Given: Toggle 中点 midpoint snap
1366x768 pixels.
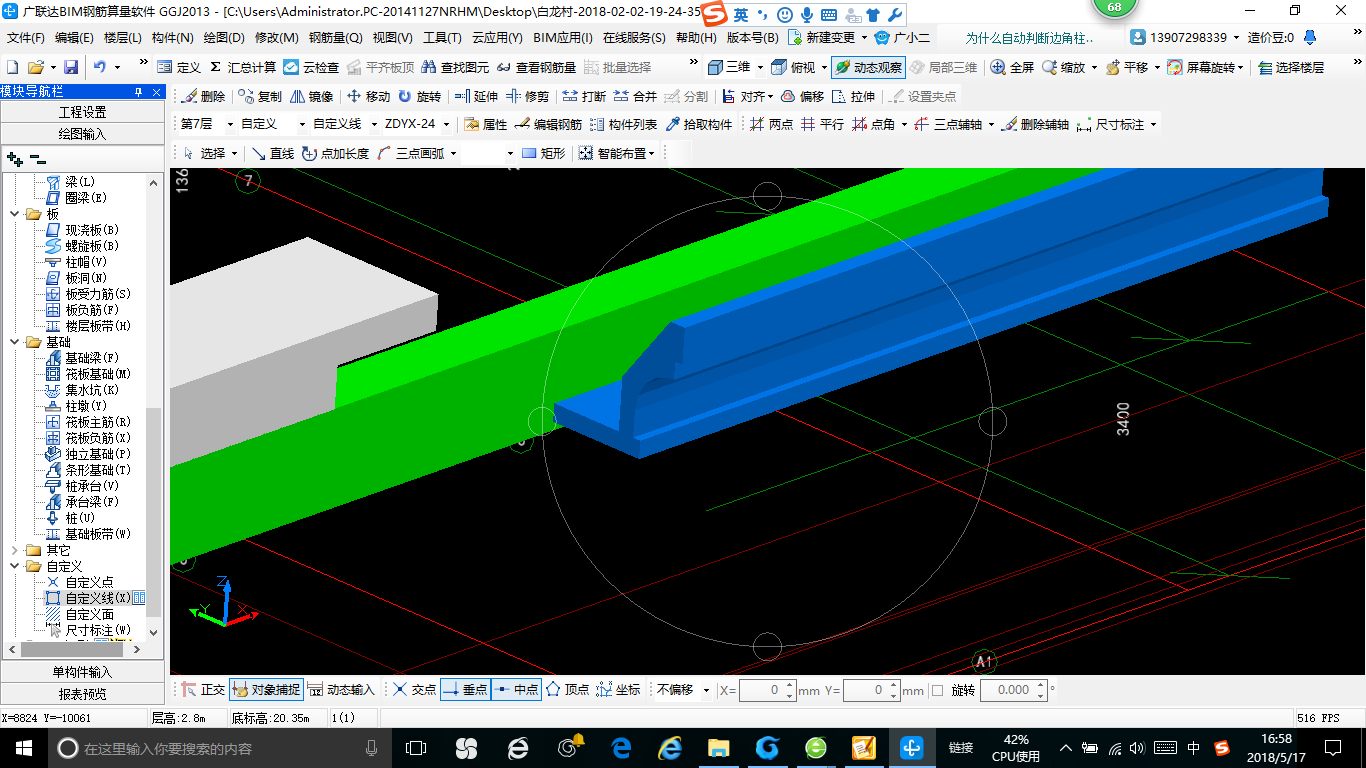Looking at the screenshot, I should click(517, 690).
